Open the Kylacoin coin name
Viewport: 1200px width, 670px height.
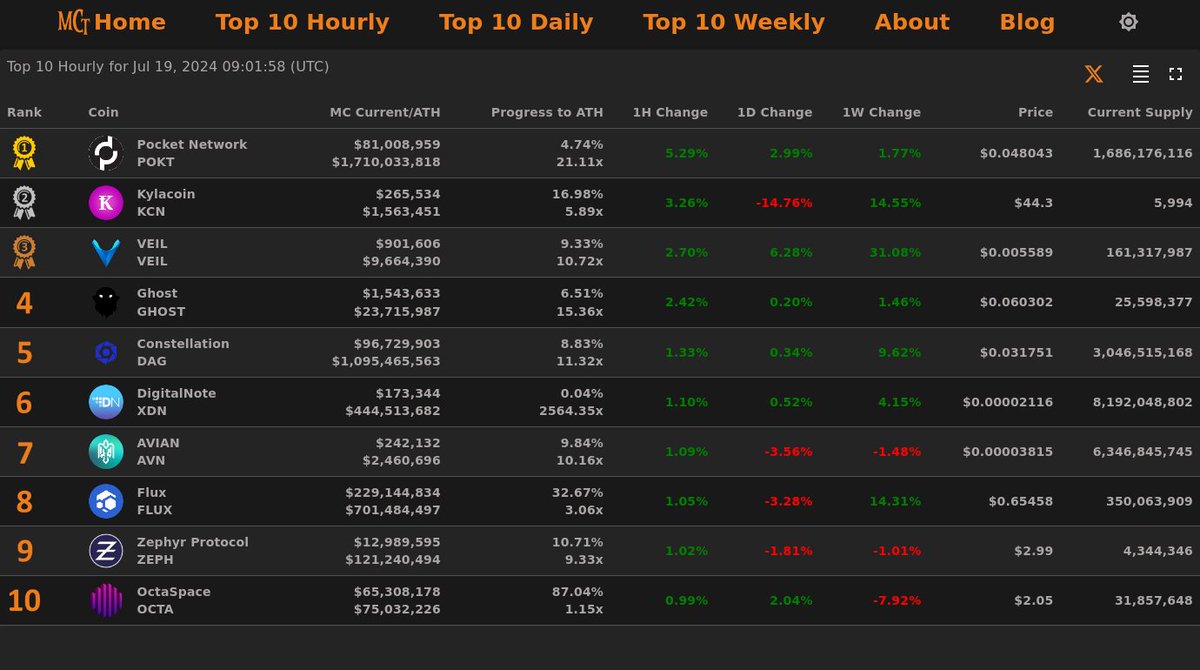click(x=166, y=194)
